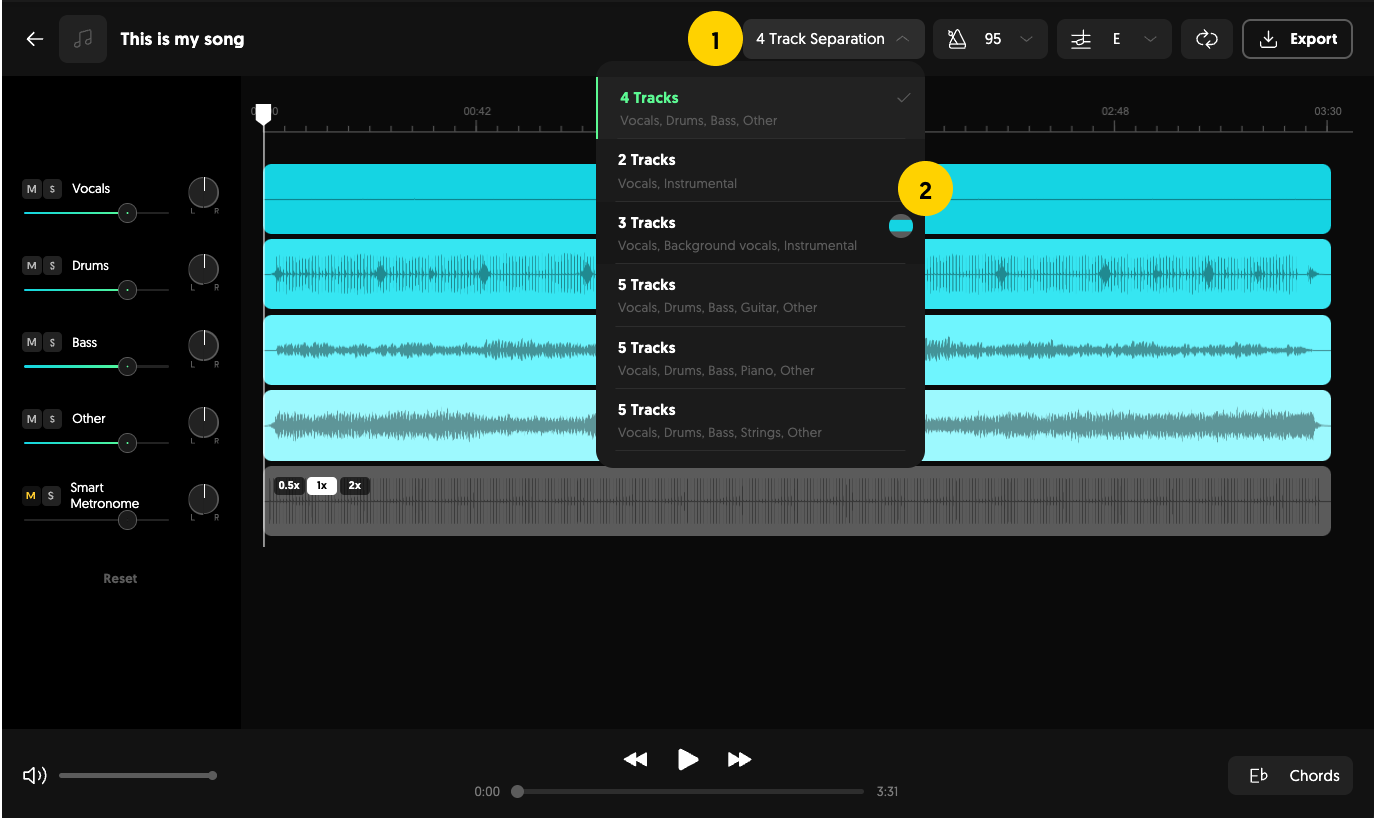This screenshot has width=1374, height=818.
Task: Click the Bass pan knob
Action: coord(203,346)
